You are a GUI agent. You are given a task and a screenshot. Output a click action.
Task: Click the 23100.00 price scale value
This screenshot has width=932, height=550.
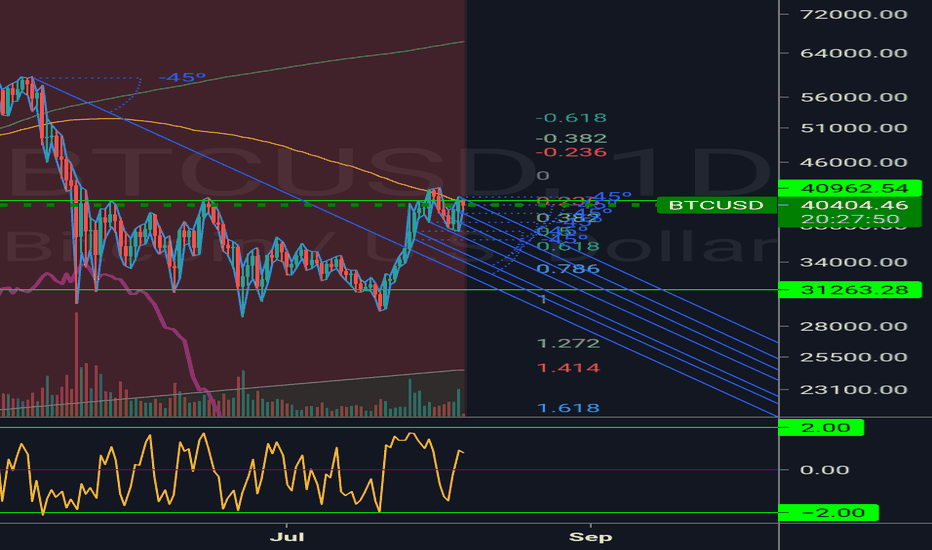click(854, 389)
